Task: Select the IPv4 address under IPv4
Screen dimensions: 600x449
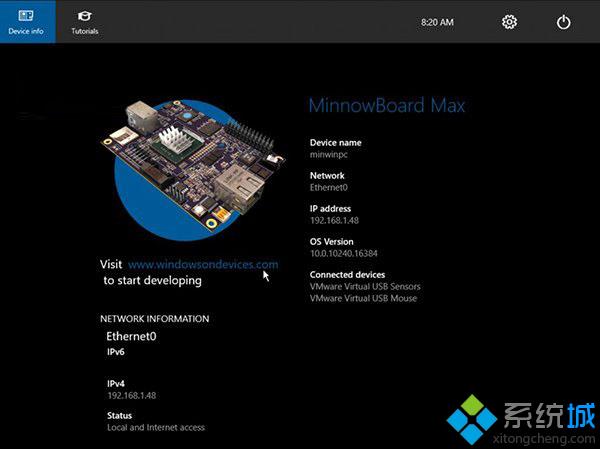Action: click(x=132, y=395)
